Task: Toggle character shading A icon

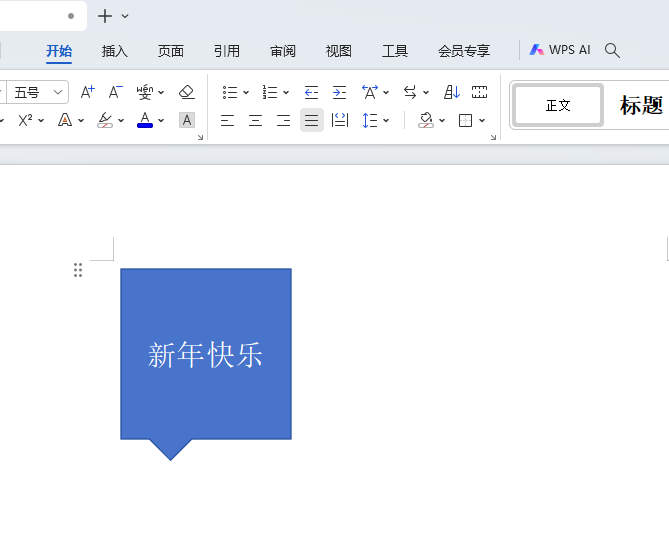Action: (187, 120)
